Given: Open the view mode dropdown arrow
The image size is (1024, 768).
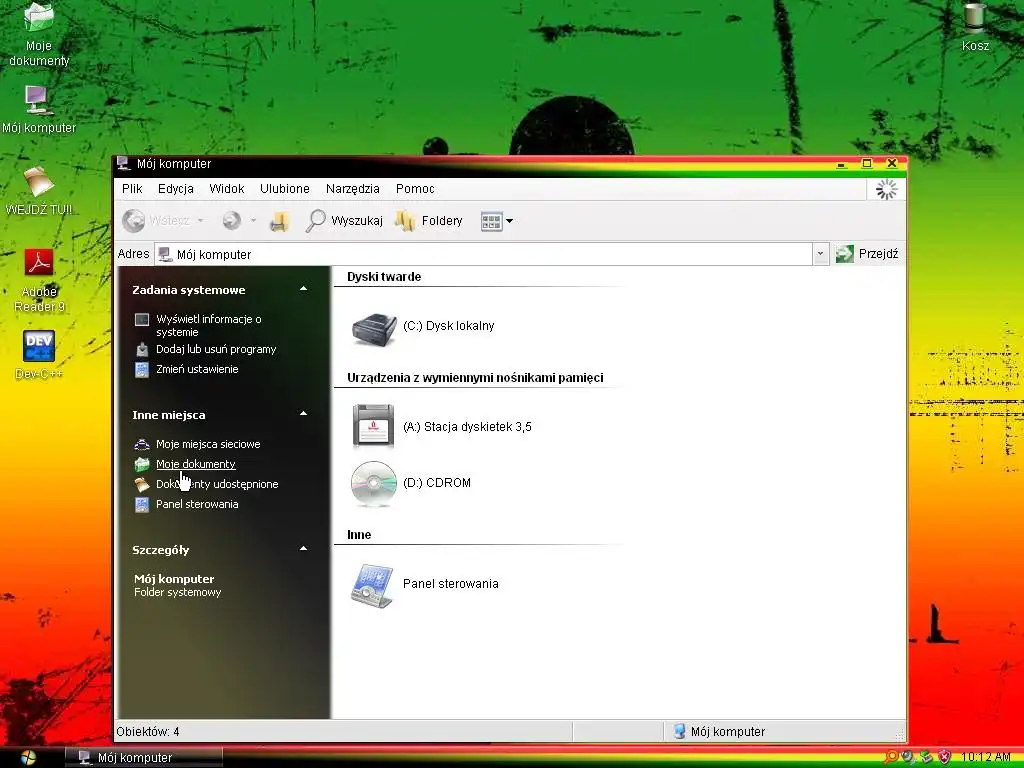Looking at the screenshot, I should pyautogui.click(x=509, y=221).
